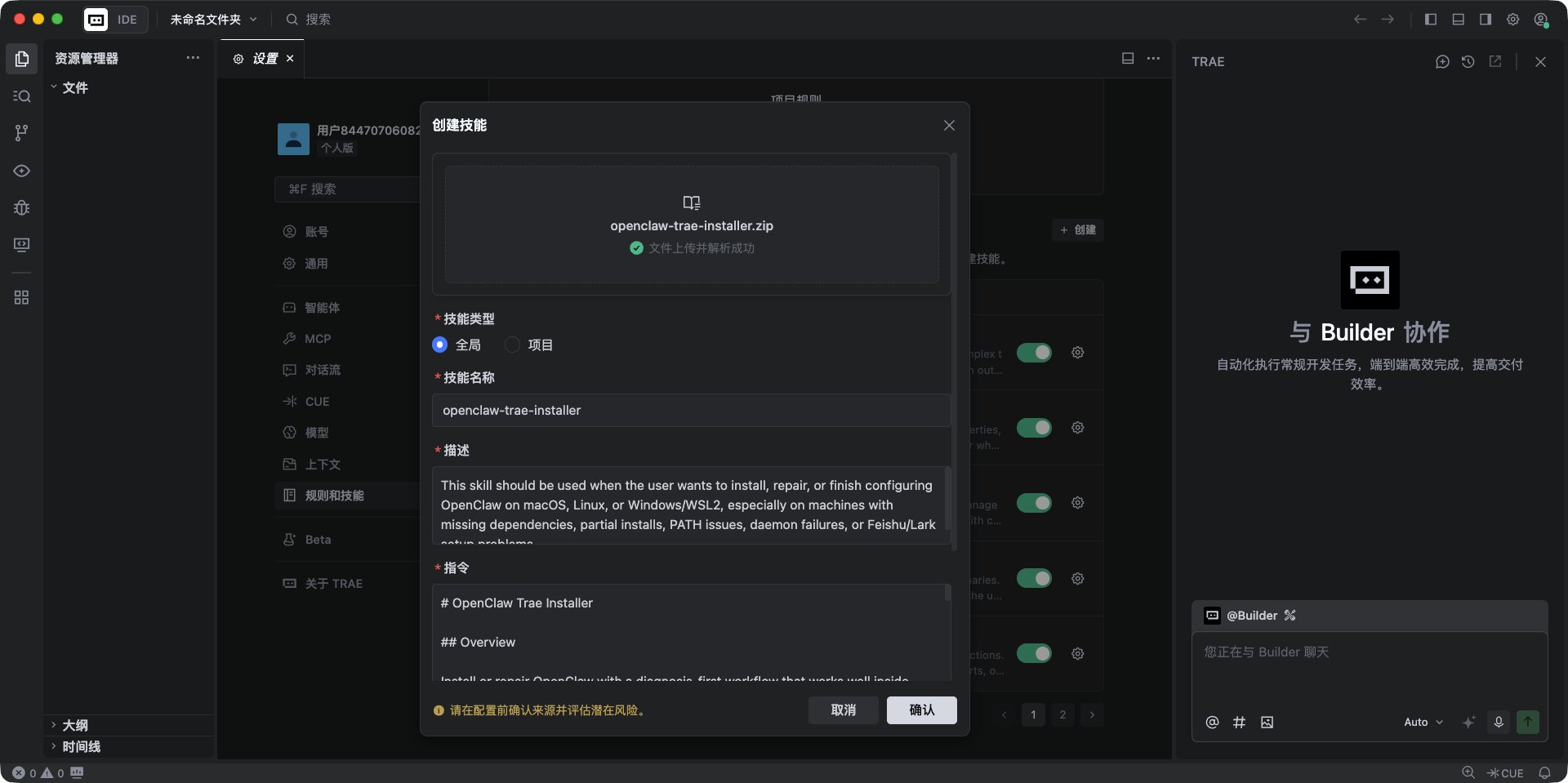Go forward with the right arrow in the title bar
The height and width of the screenshot is (783, 1568).
point(1388,20)
